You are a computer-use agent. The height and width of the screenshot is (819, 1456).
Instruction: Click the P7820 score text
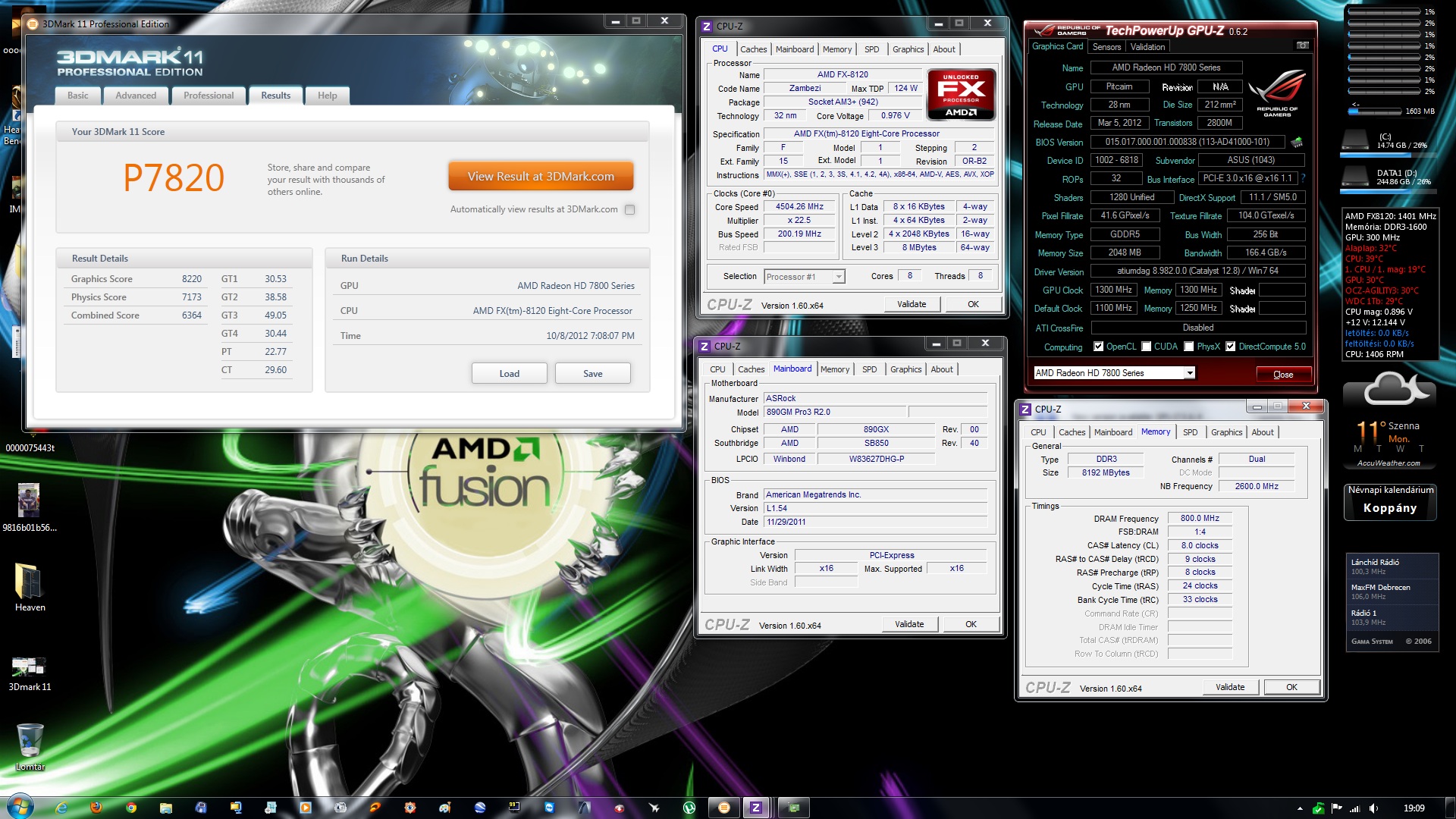(174, 179)
